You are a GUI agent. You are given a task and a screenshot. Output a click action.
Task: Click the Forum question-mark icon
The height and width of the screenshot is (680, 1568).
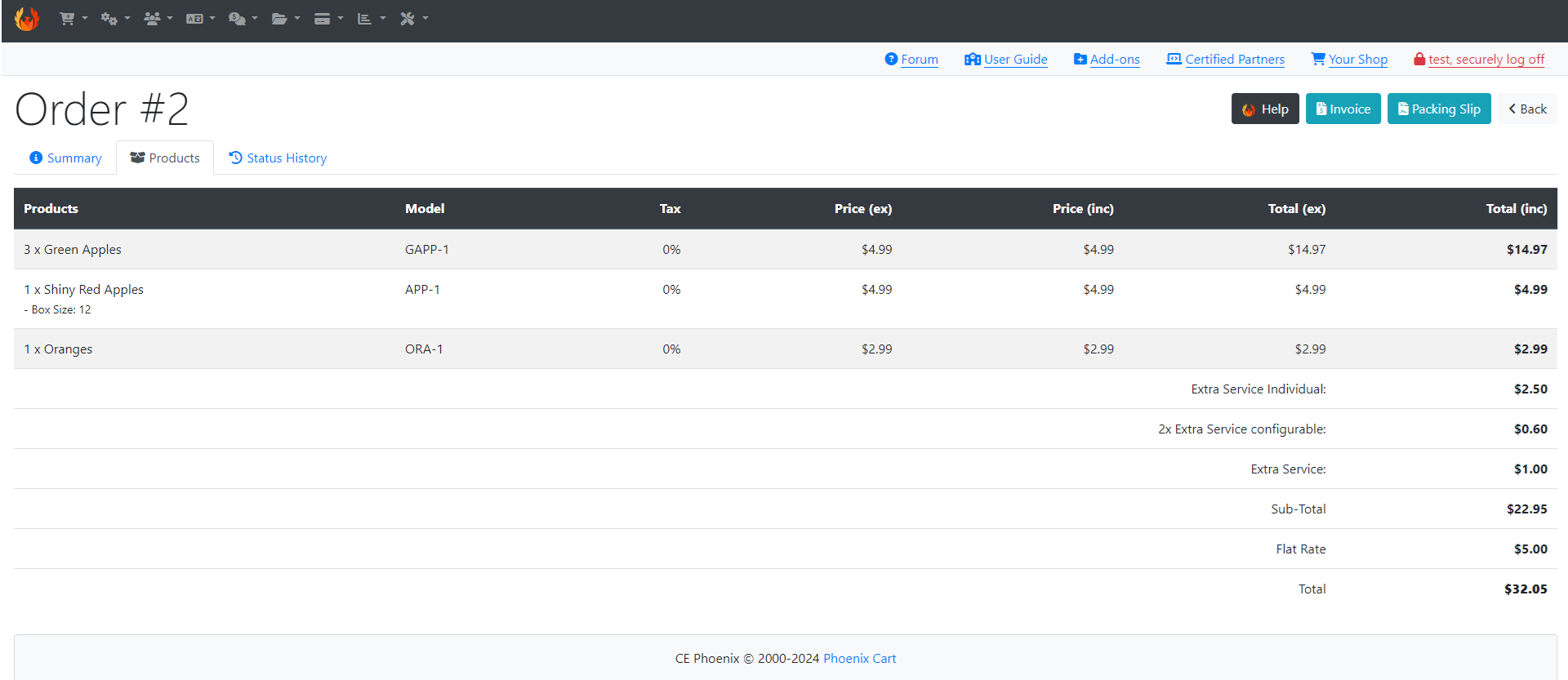891,59
